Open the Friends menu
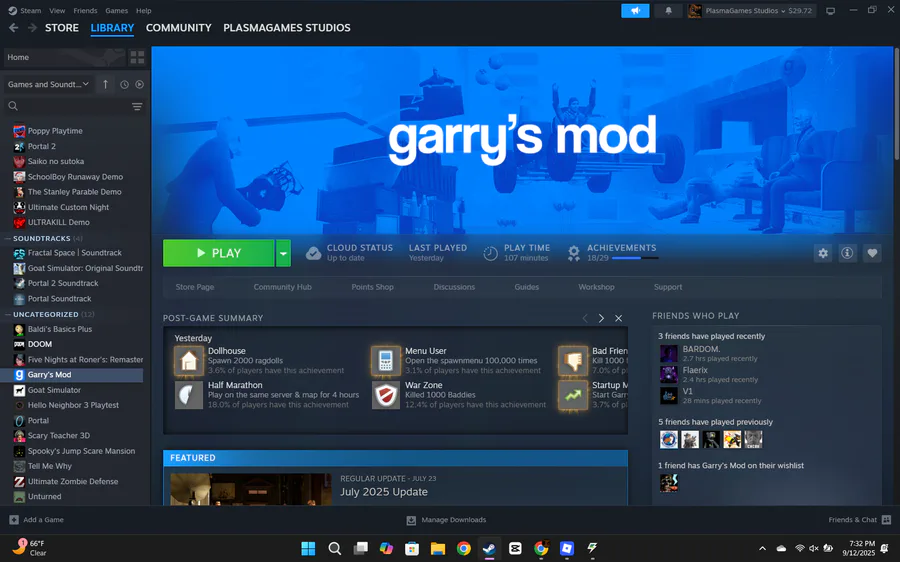Image resolution: width=900 pixels, height=562 pixels. 85,11
